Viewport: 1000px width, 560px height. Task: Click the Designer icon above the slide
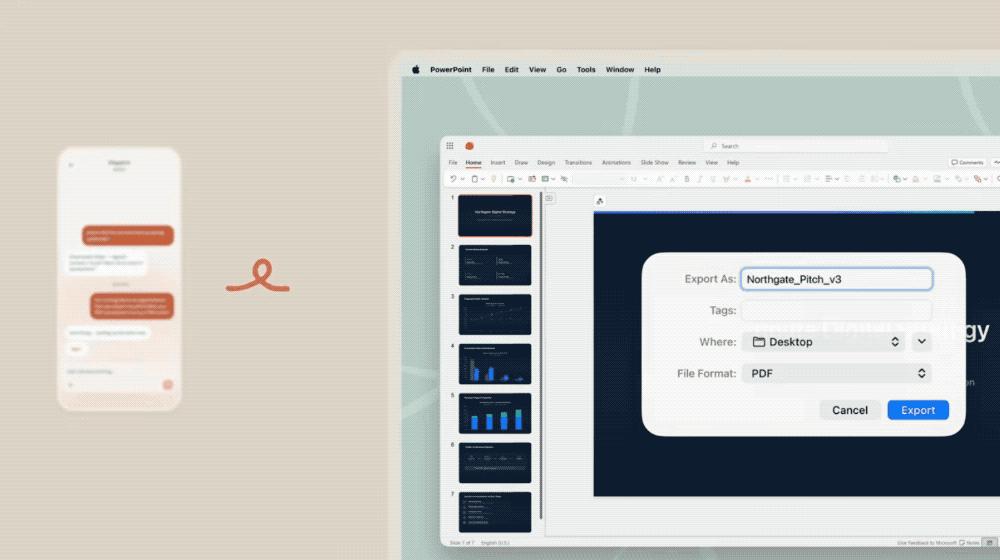click(599, 201)
